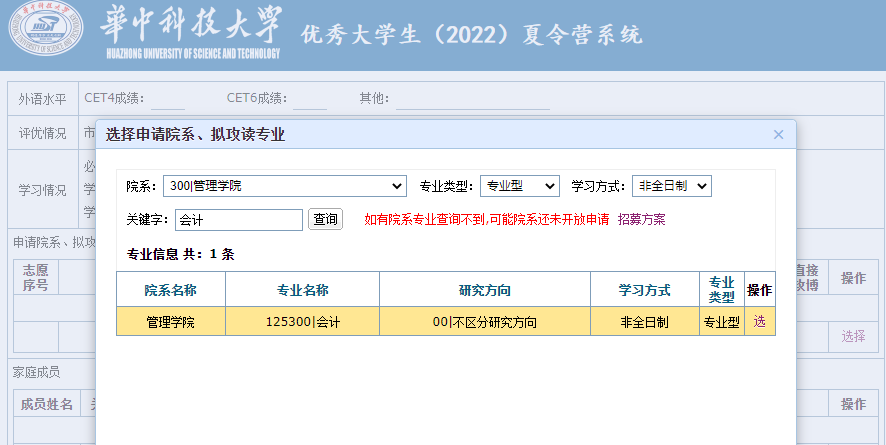Open the 院系 dropdown showing 管理学院
Viewport: 886px width, 445px height.
coord(285,186)
